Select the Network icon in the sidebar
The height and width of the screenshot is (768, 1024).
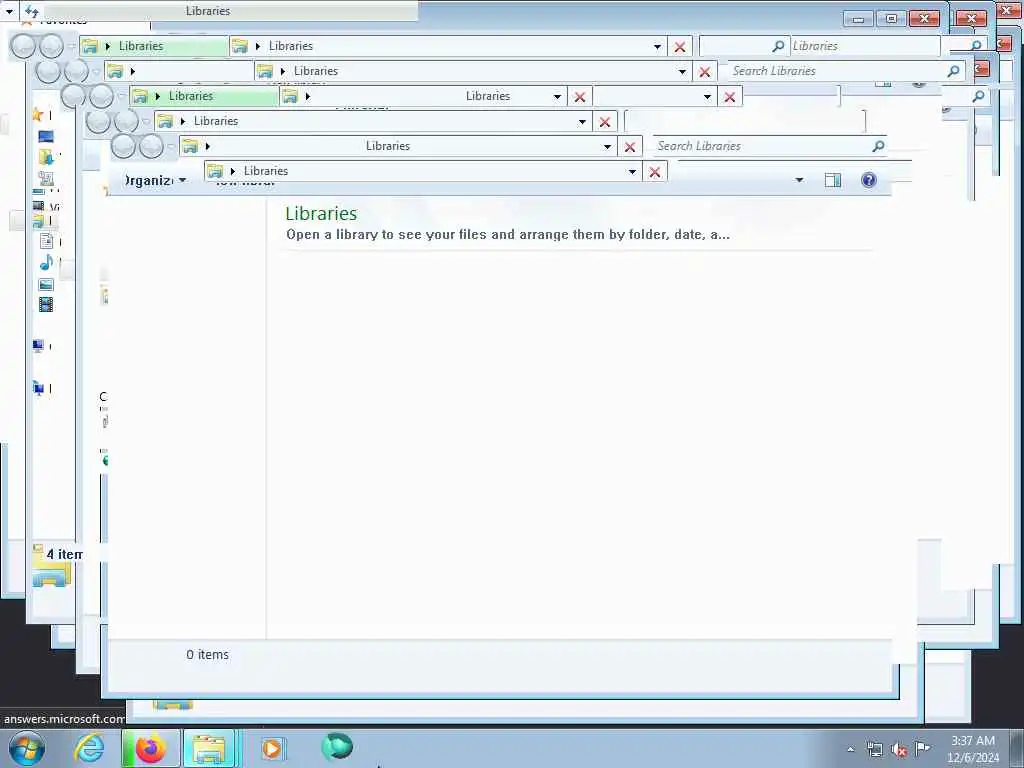39,388
